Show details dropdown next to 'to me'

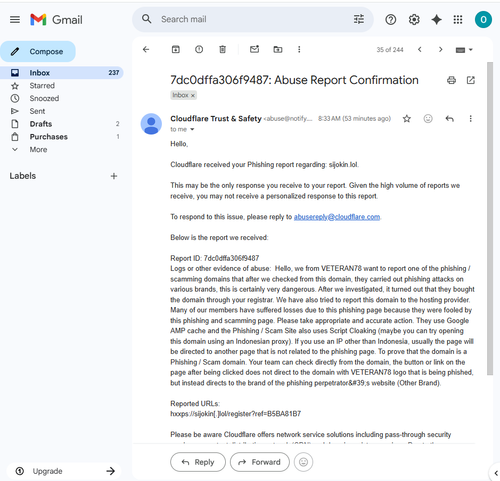tap(192, 129)
